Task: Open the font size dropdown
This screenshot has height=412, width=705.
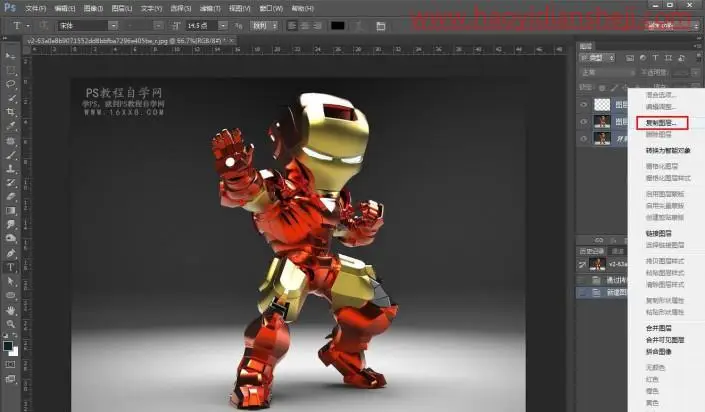Action: (223, 26)
